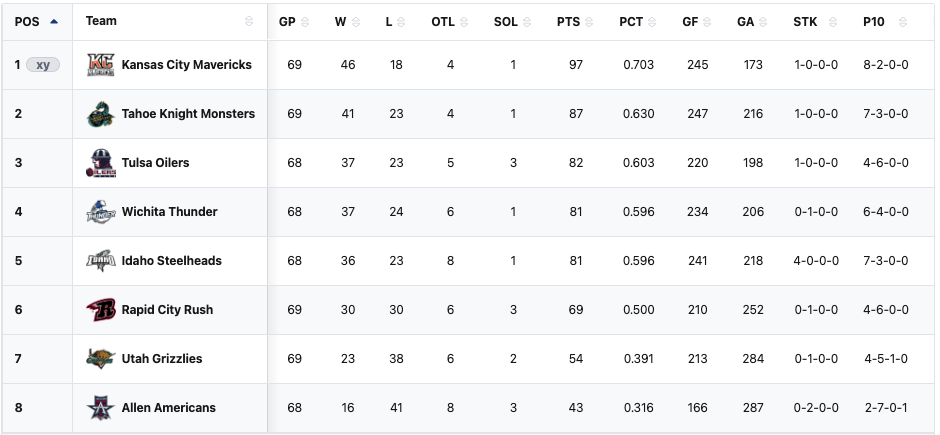Open Kansas City Mavericks team name link

coord(187,65)
